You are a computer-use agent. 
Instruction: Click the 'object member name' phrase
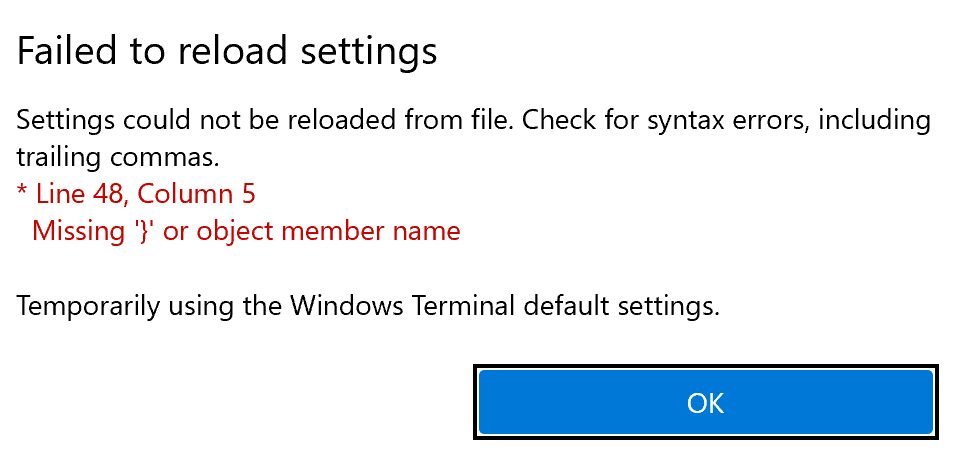pyautogui.click(x=329, y=231)
